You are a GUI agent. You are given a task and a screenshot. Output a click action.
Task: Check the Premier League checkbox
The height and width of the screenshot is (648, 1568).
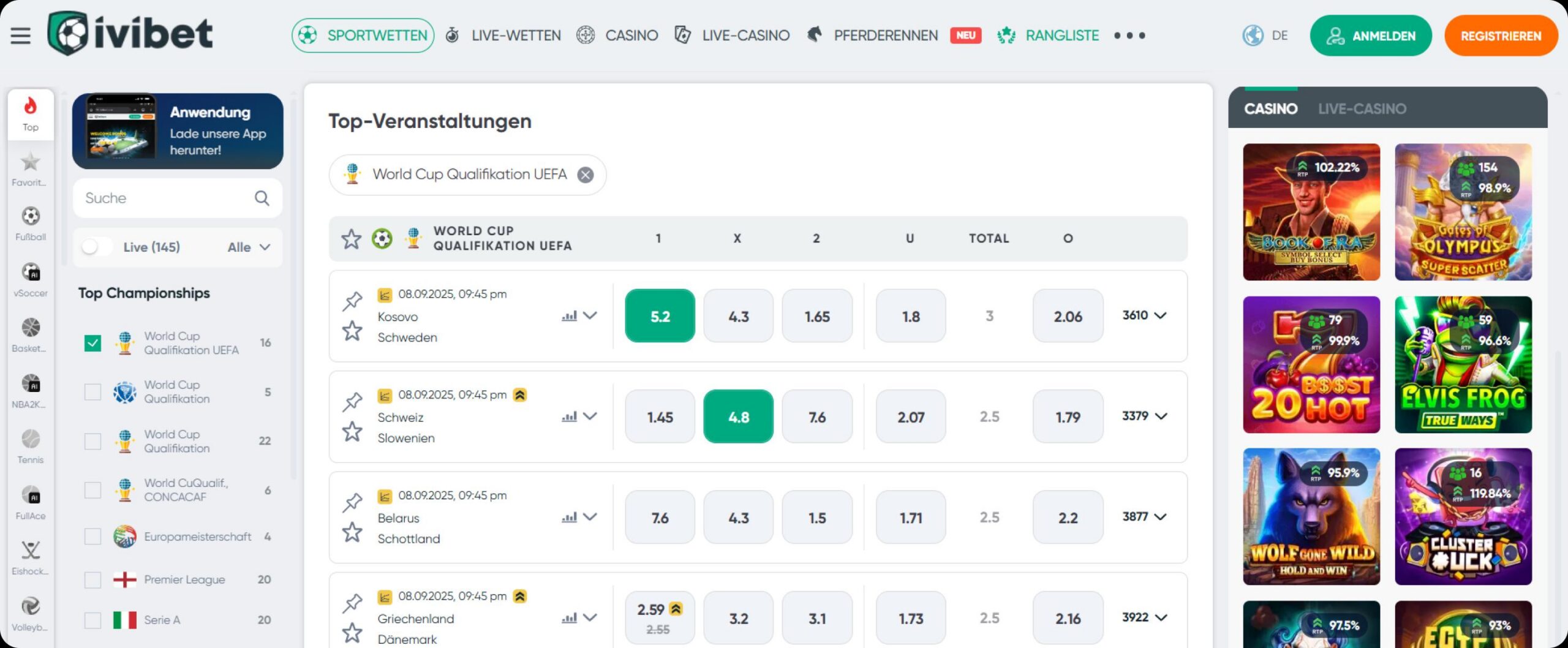coord(92,579)
